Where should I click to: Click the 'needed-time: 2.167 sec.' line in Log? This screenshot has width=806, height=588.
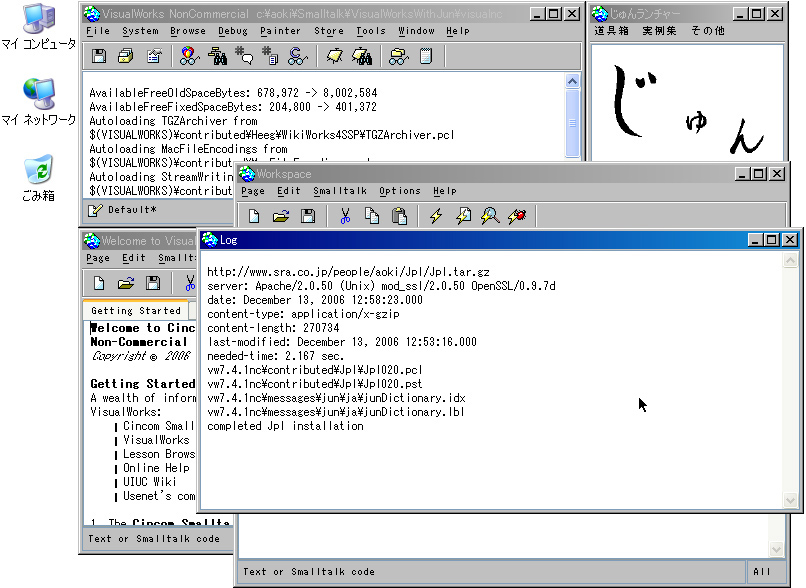(x=276, y=356)
